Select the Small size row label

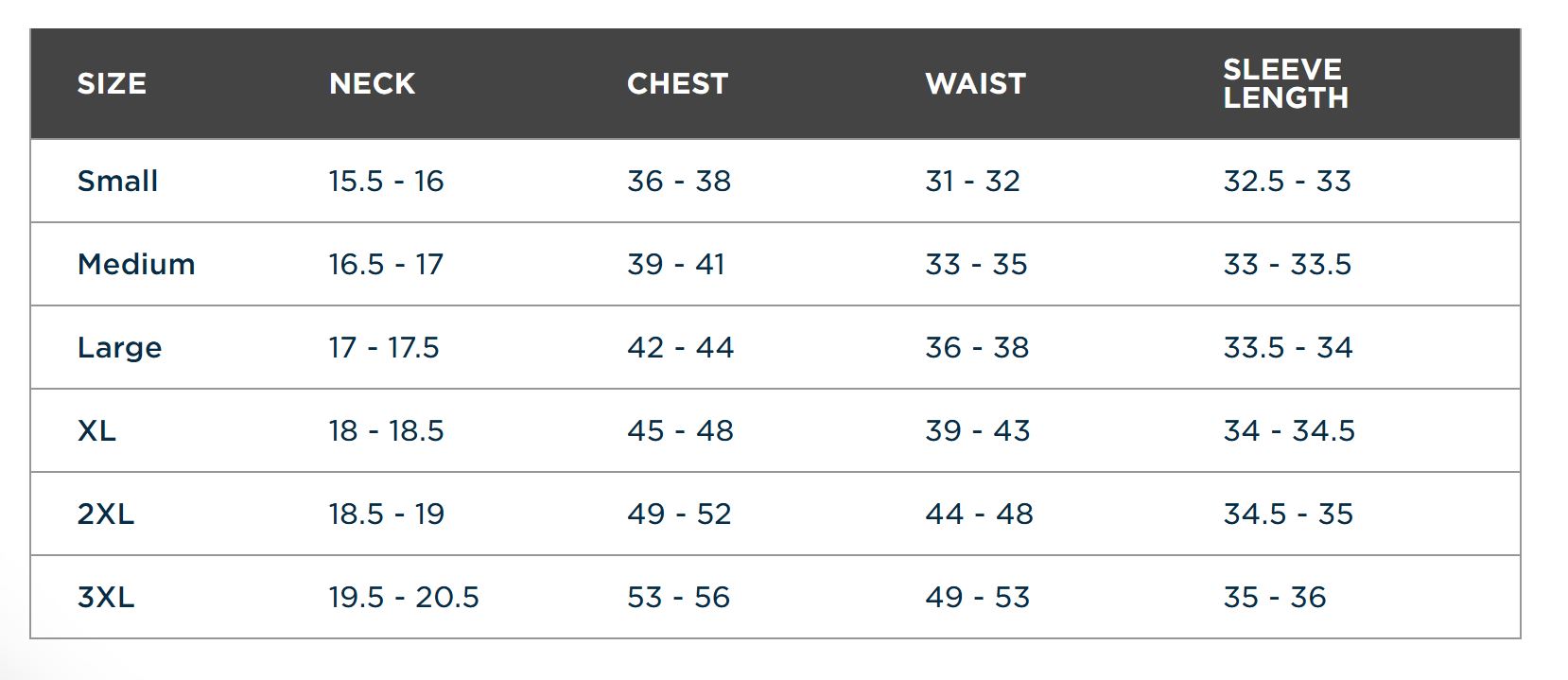pos(117,181)
